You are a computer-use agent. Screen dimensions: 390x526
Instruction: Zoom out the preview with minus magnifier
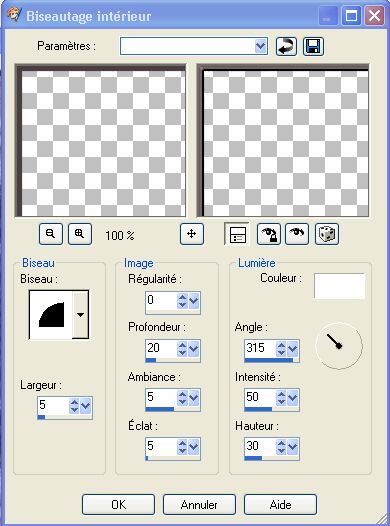(x=51, y=234)
